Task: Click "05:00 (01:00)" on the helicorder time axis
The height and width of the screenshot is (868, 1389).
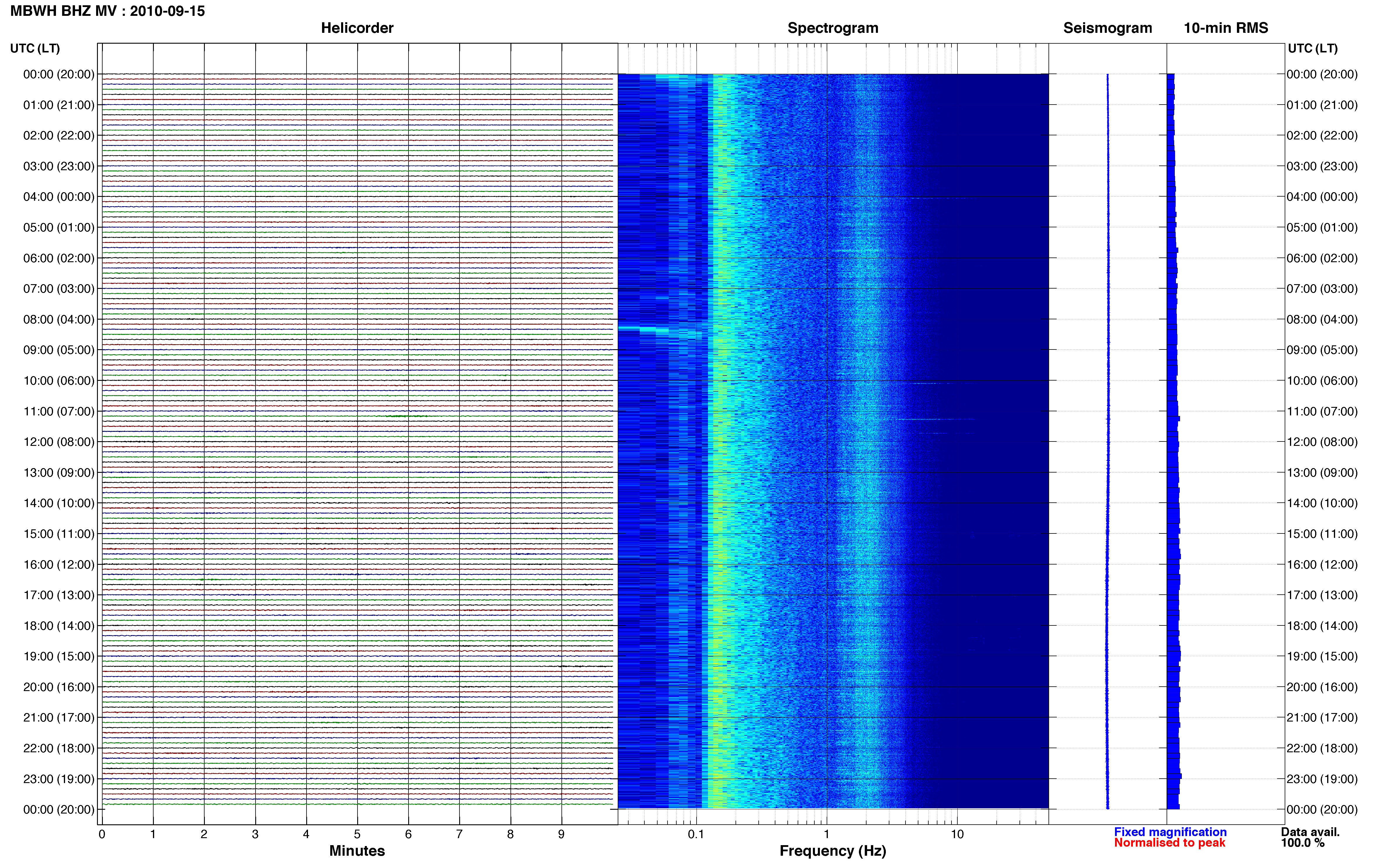Action: (x=59, y=227)
